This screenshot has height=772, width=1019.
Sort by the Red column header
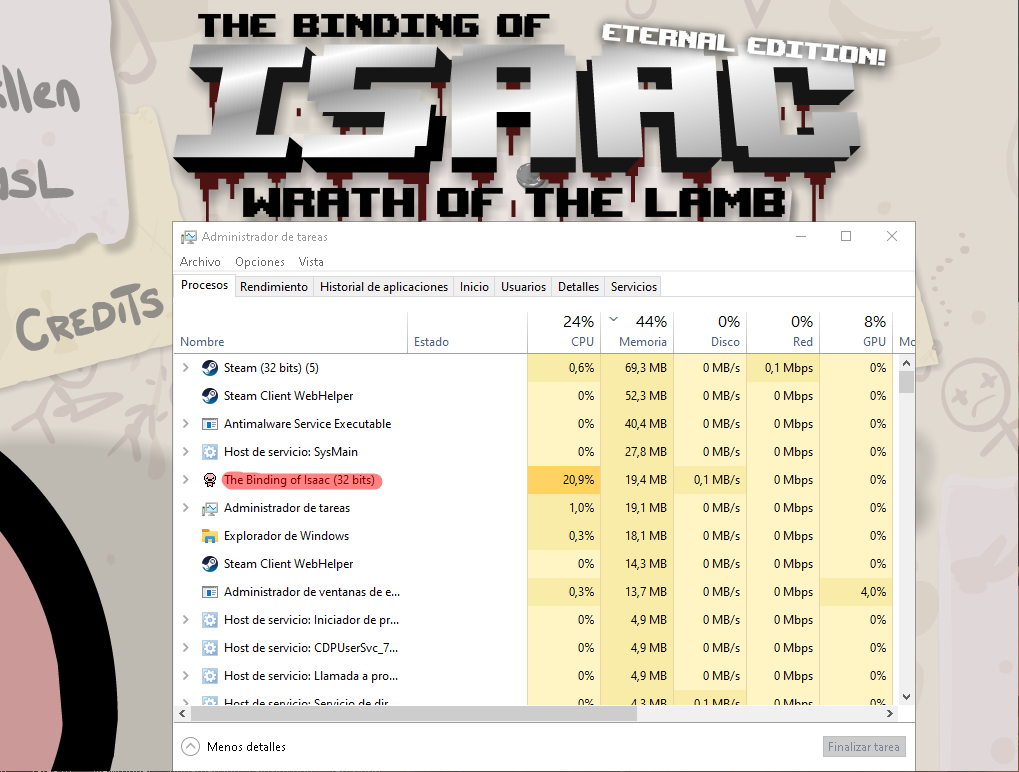783,332
